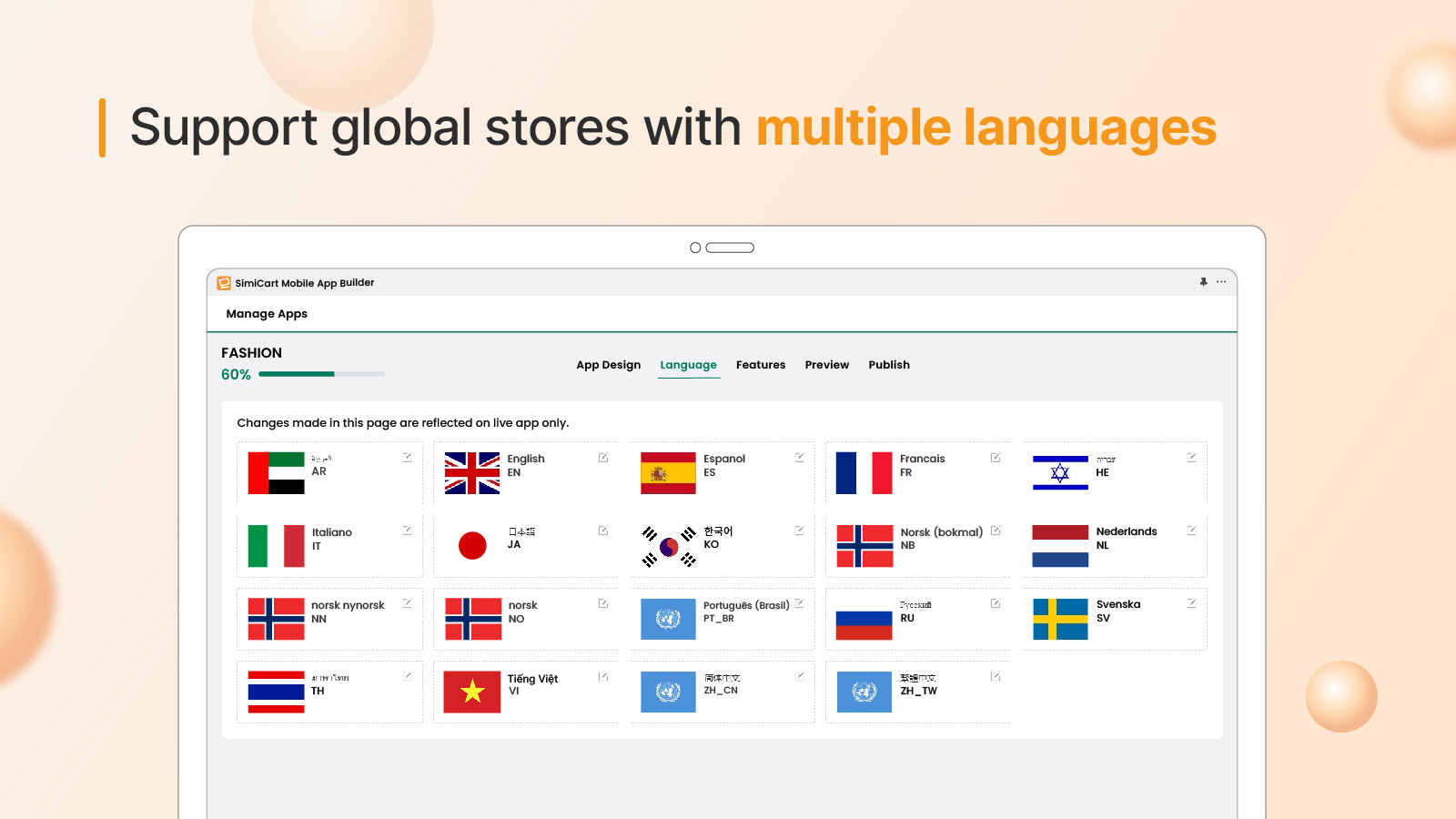The image size is (1456, 819).
Task: Click the Spain flag thumbnail
Action: coord(668,473)
